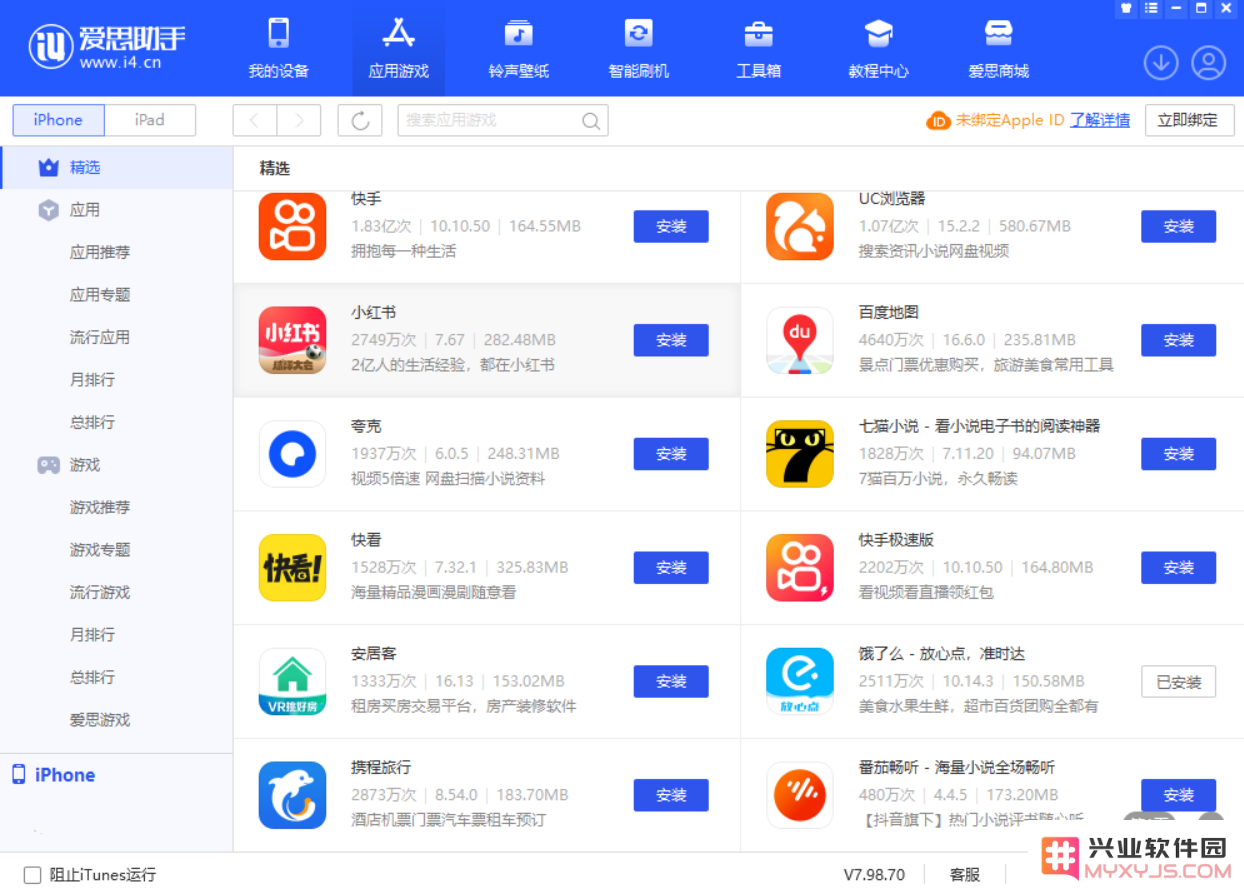Open the 饿了么 app icon

click(x=800, y=682)
